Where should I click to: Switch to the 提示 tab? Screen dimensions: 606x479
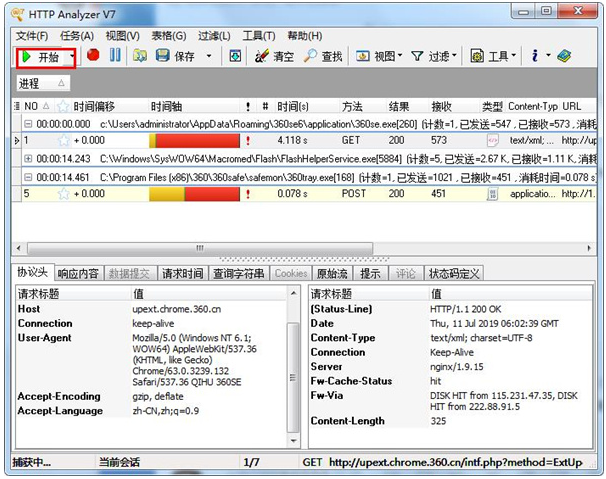pos(370,274)
